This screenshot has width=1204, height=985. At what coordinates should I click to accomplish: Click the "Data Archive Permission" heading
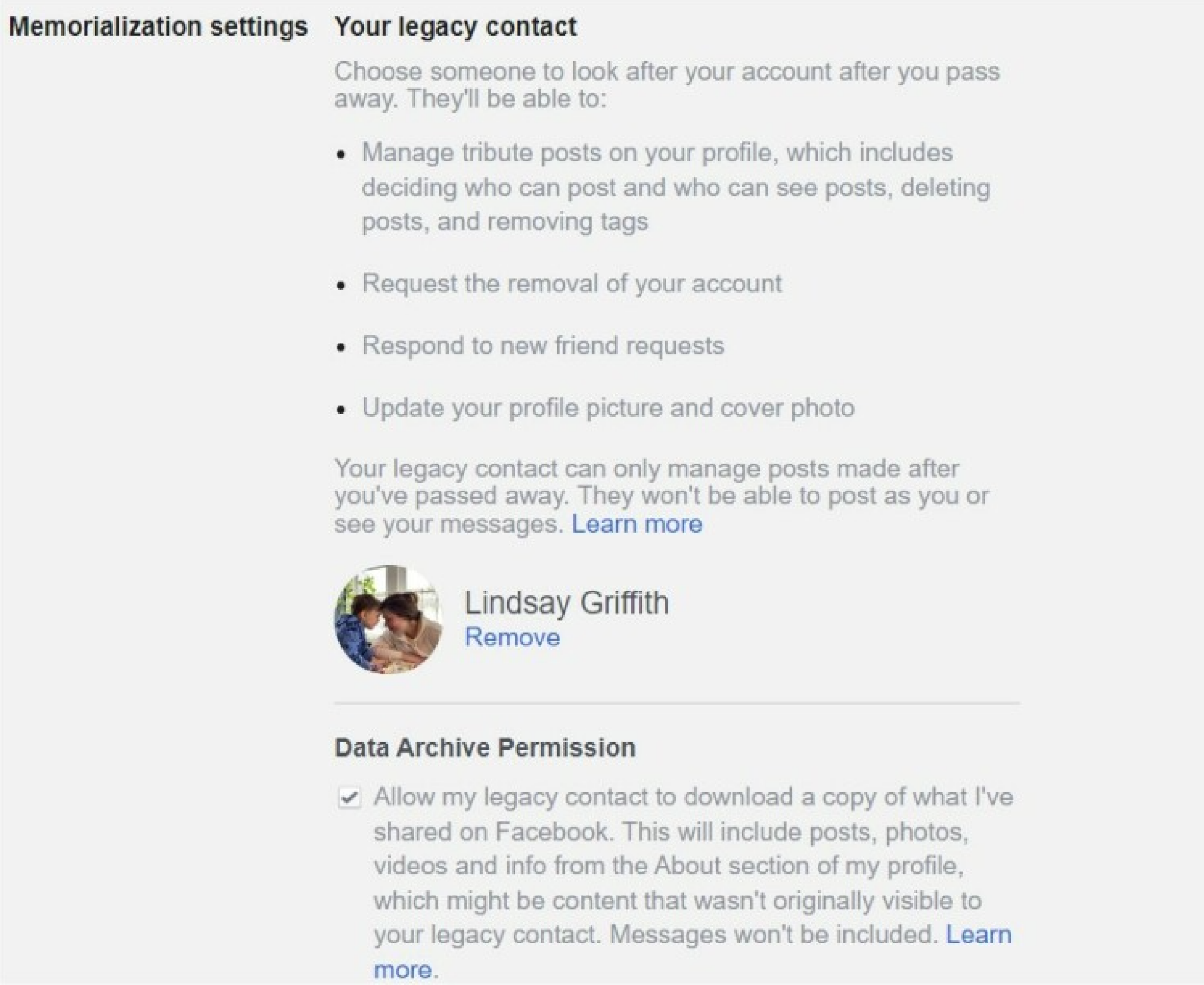tap(485, 747)
